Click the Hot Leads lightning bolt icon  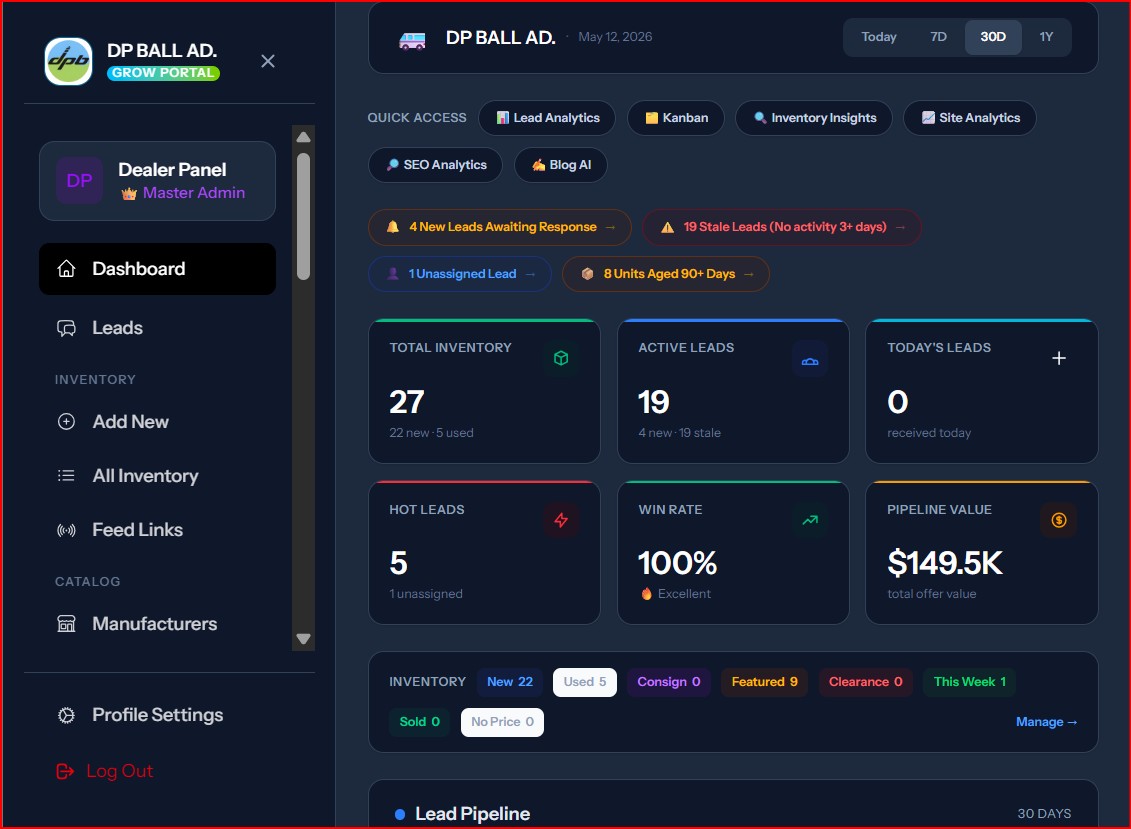click(x=561, y=520)
